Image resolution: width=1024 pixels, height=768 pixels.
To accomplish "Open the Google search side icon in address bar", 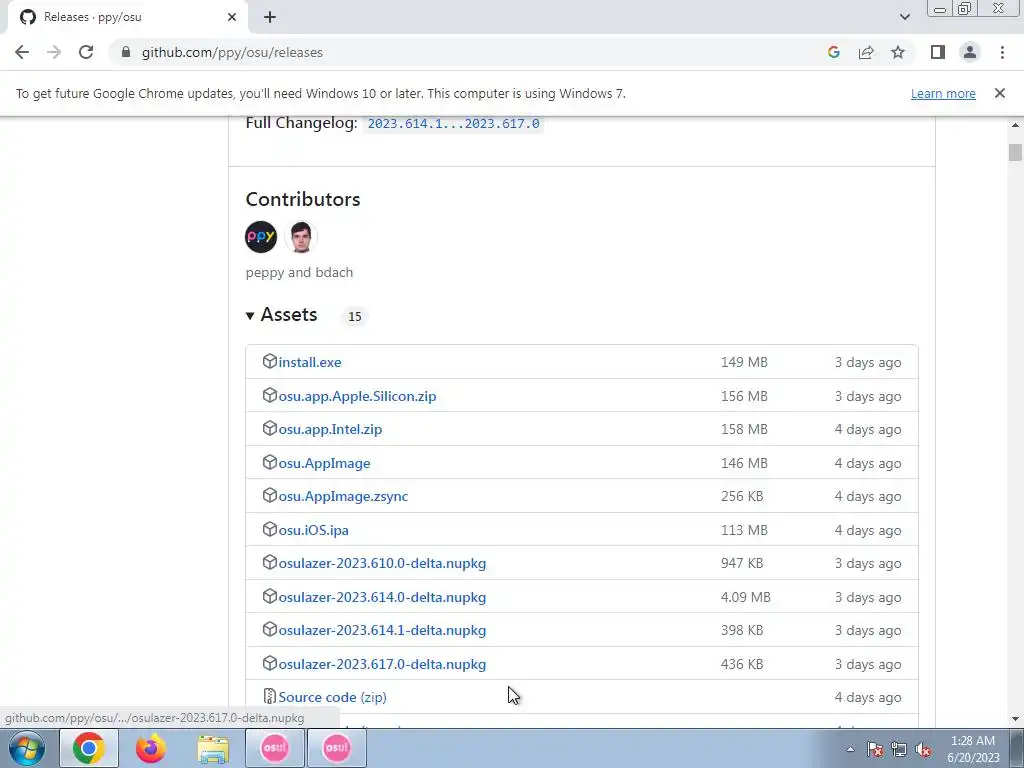I will click(833, 52).
